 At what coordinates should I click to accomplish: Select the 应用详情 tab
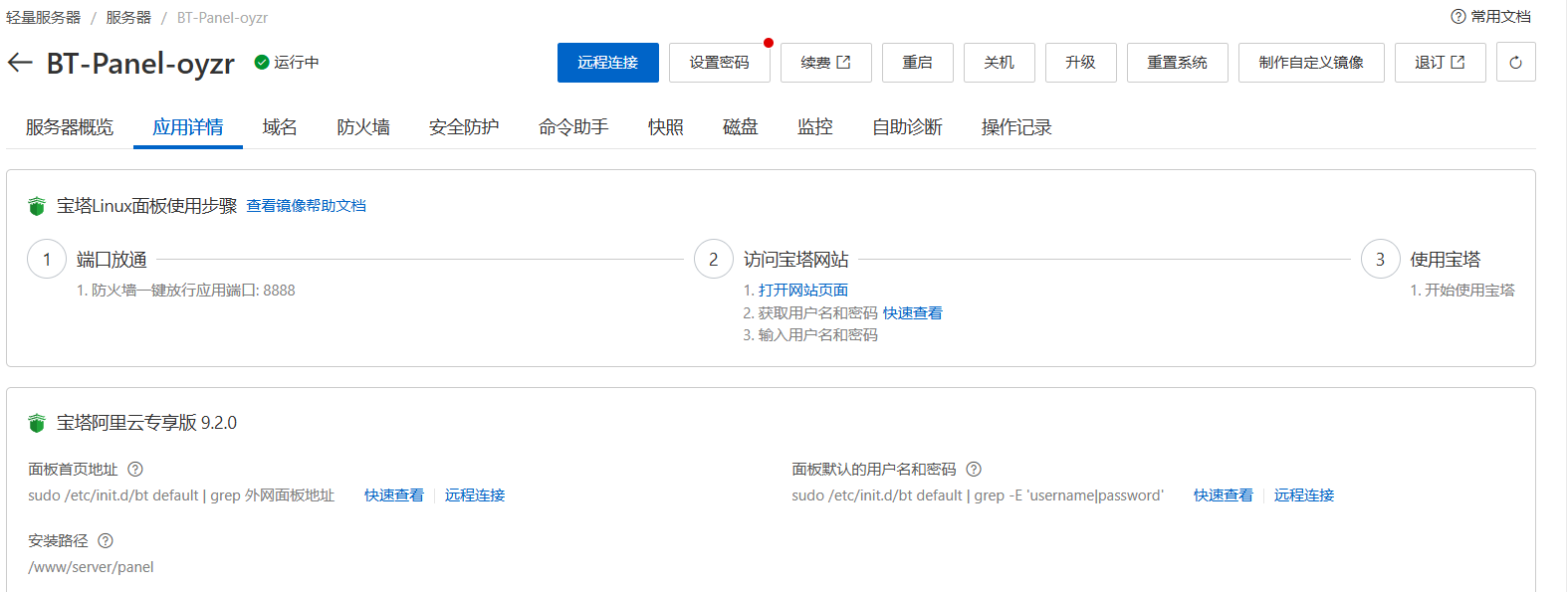188,127
